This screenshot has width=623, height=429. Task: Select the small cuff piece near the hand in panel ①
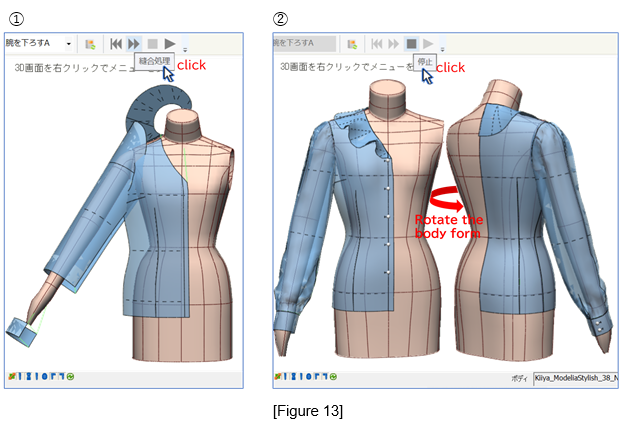click(21, 332)
